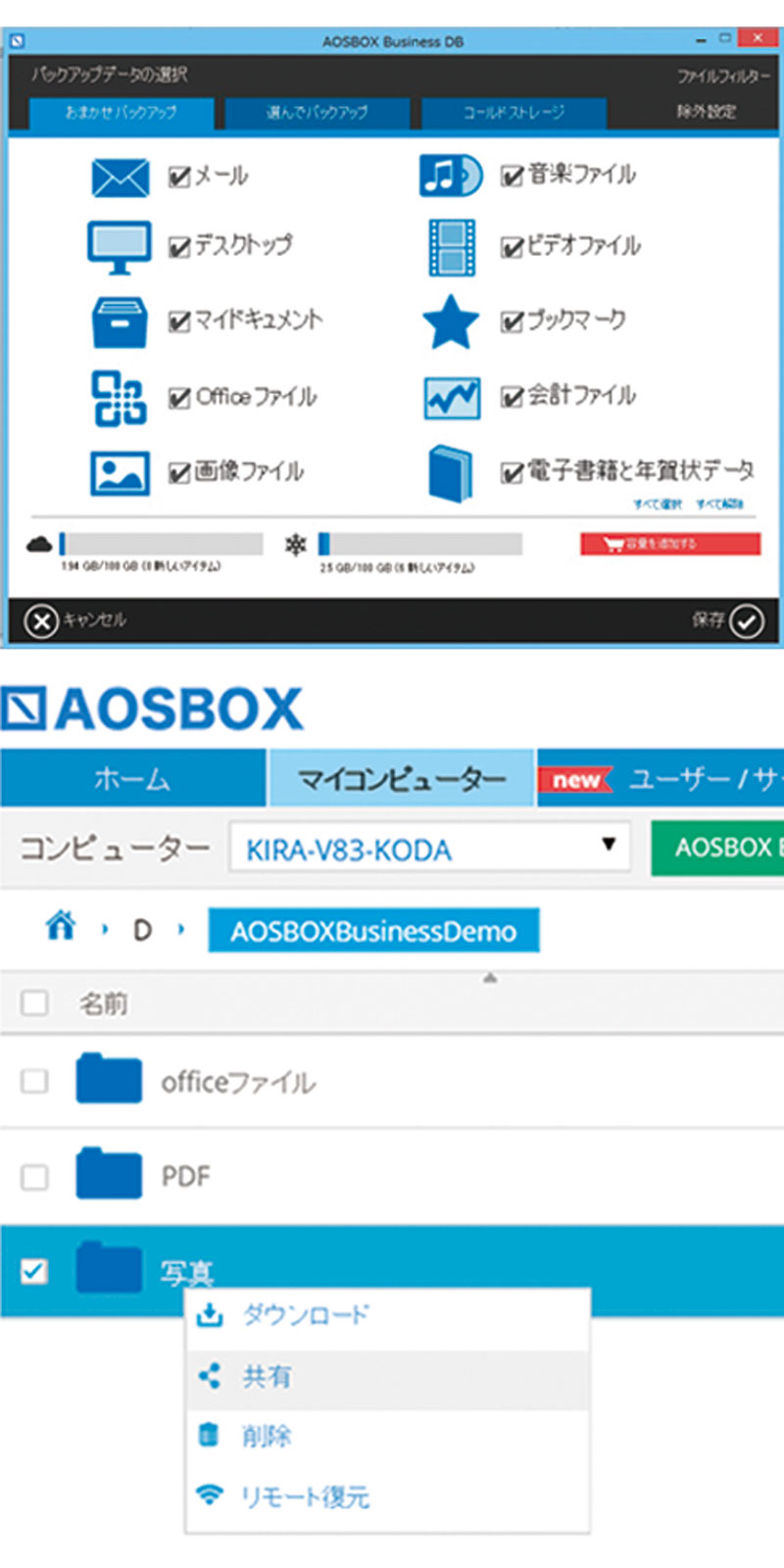Click AOSBOX Business DB title bar app icon
Screen dimensions: 784x1568
[17, 41]
